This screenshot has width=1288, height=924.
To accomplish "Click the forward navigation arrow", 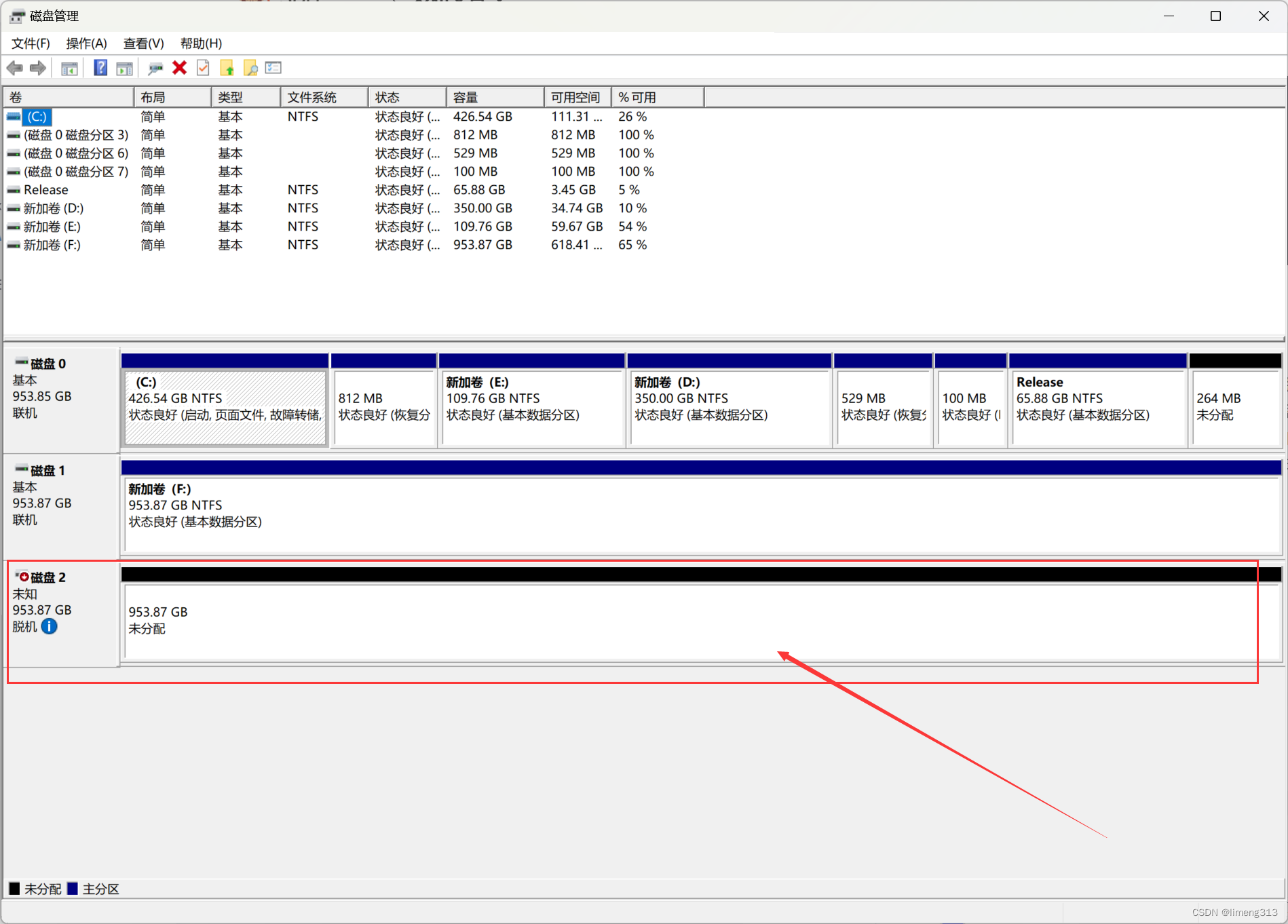I will 37,68.
